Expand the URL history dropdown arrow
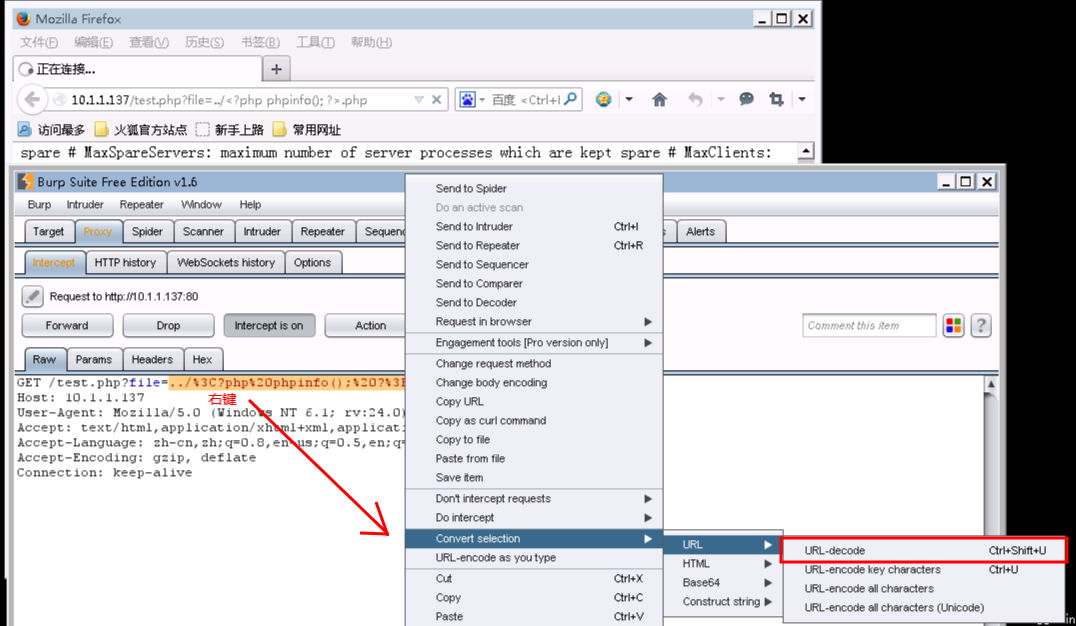The width and height of the screenshot is (1076, 626). (419, 100)
